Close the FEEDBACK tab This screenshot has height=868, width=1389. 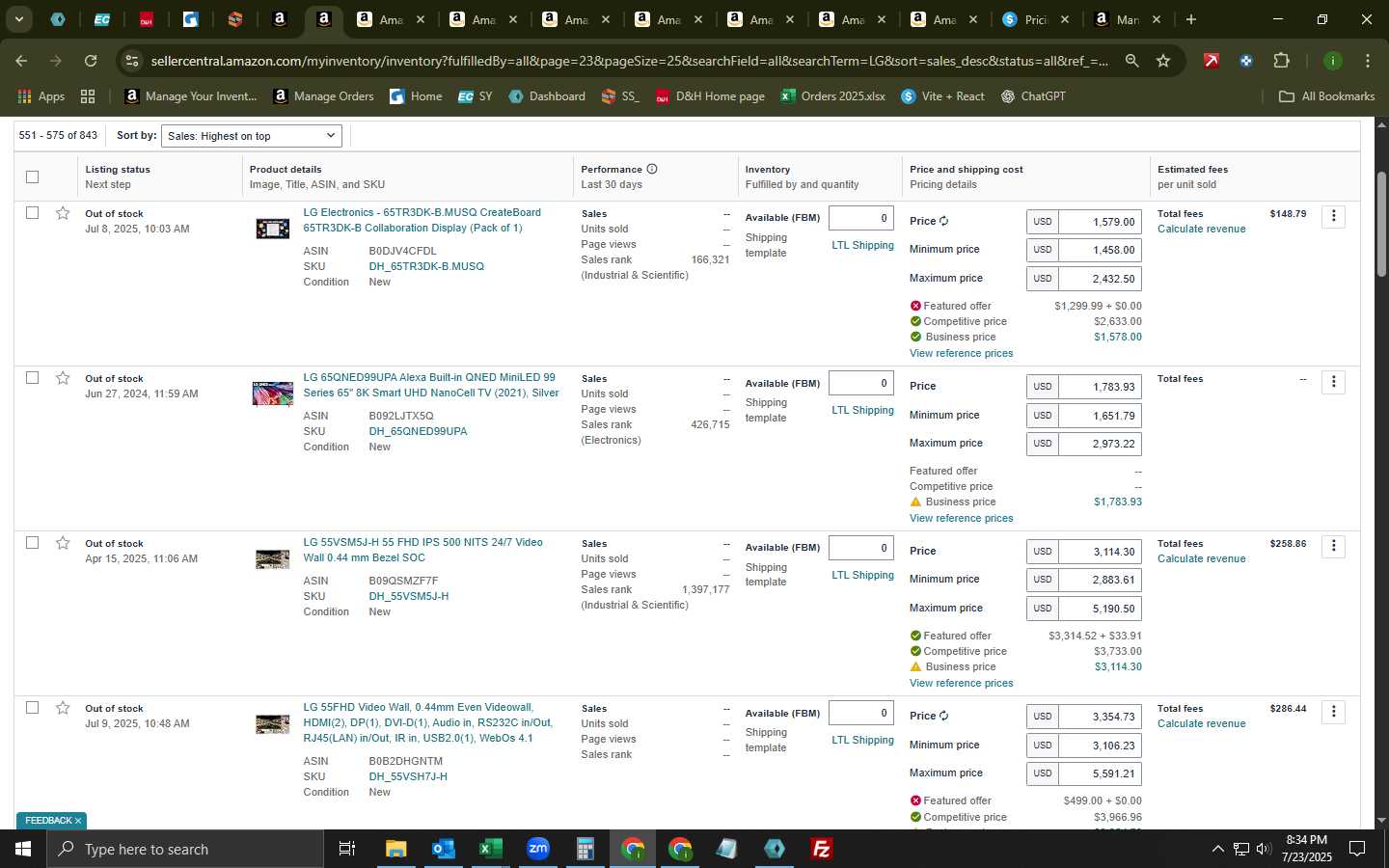[78, 821]
